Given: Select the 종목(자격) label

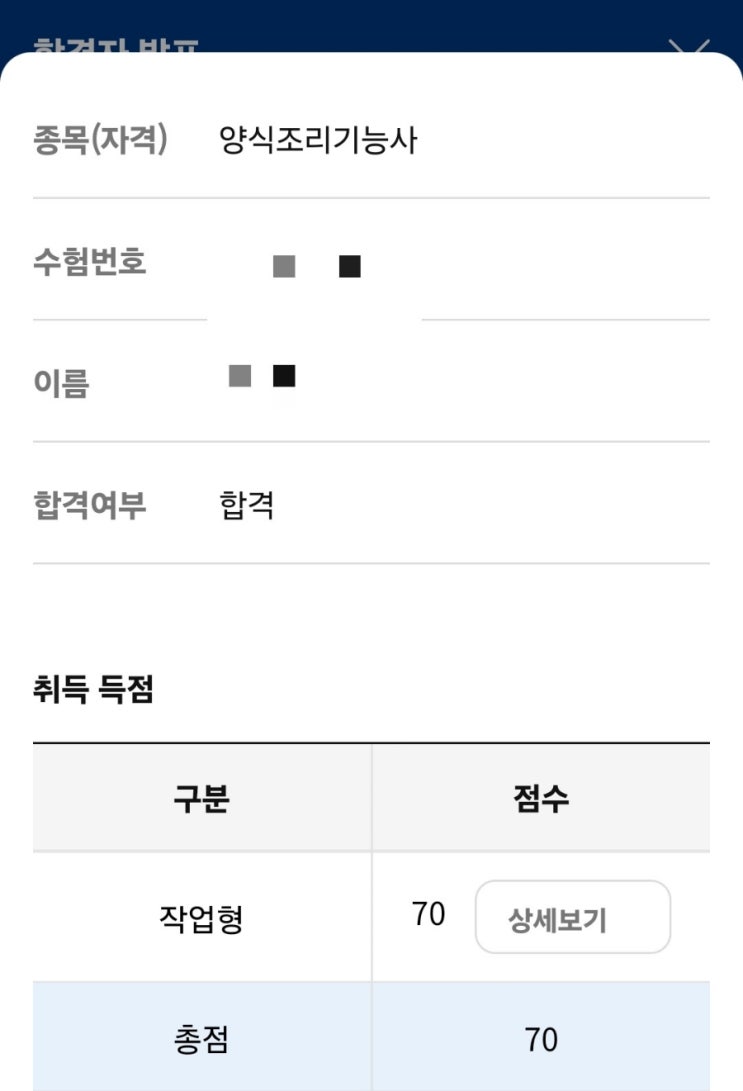Looking at the screenshot, I should pos(100,141).
